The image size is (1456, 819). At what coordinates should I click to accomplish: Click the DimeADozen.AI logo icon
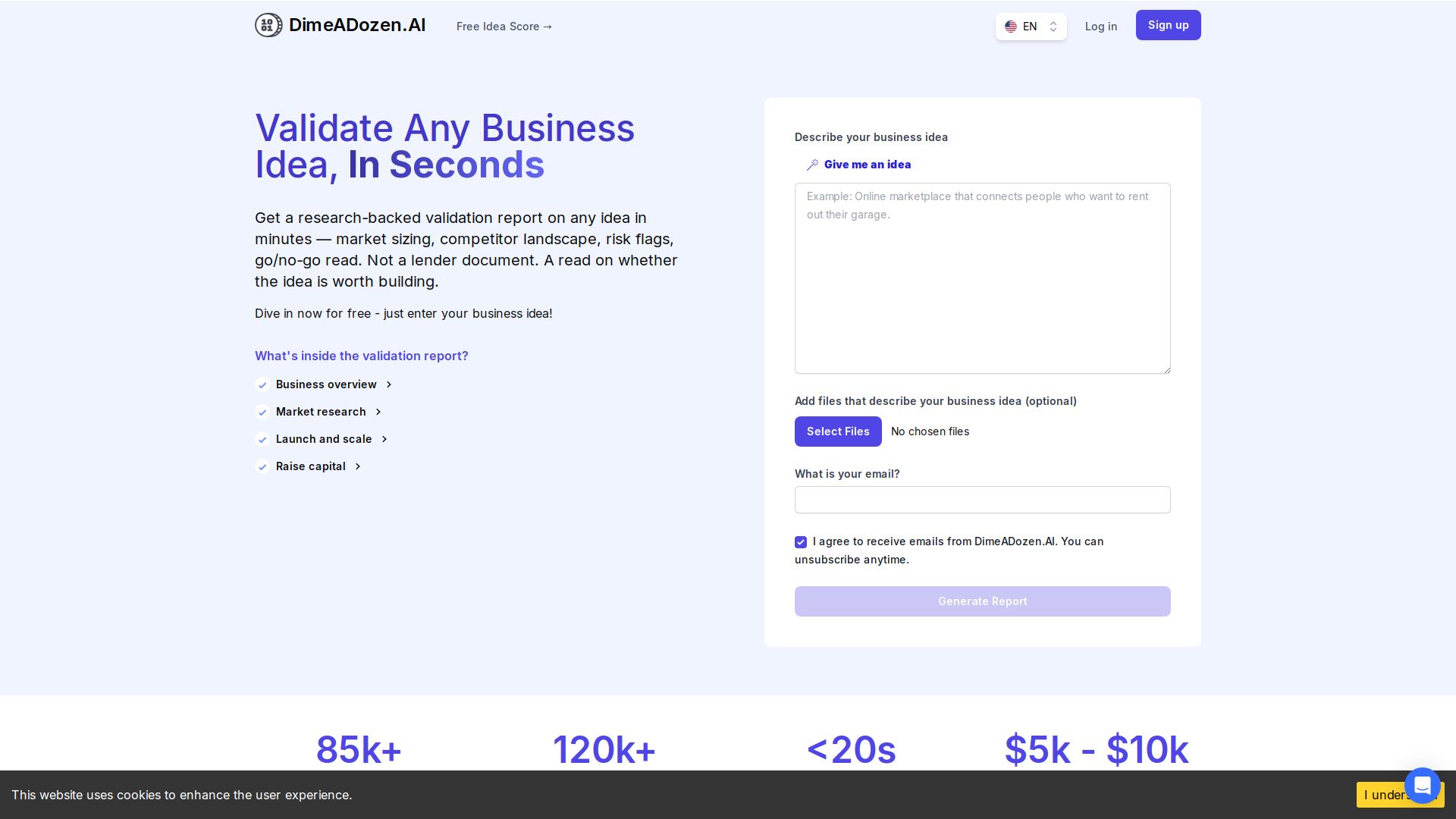coord(268,25)
